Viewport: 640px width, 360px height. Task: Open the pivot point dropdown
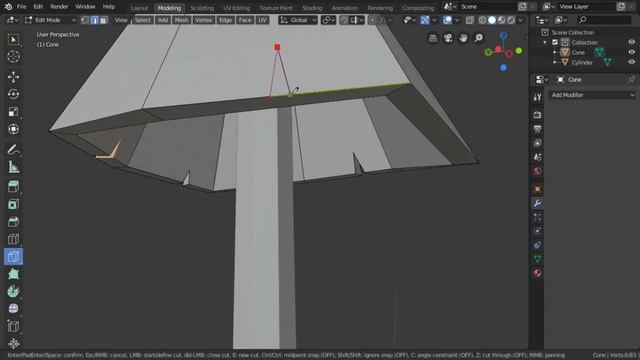click(328, 20)
